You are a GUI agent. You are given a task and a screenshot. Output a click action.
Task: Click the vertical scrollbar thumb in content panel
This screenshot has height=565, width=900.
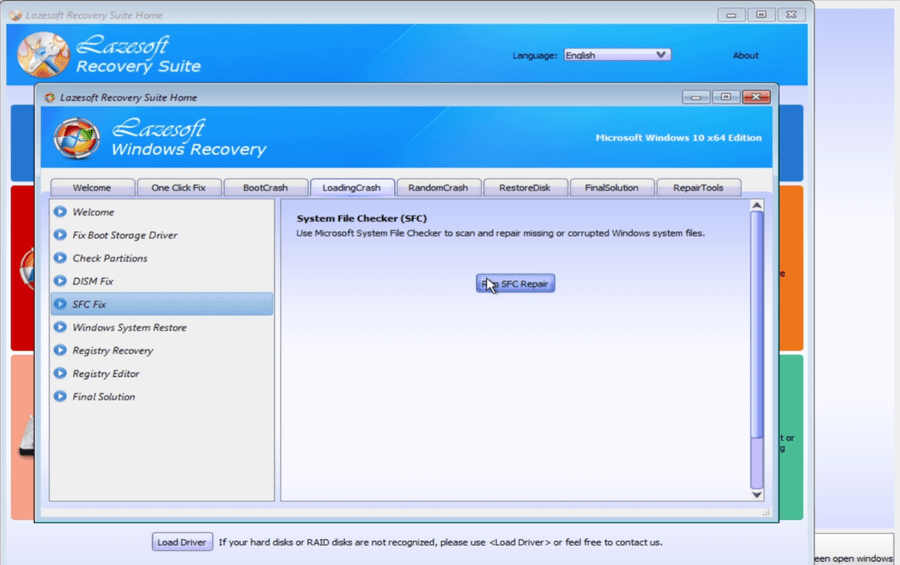757,324
